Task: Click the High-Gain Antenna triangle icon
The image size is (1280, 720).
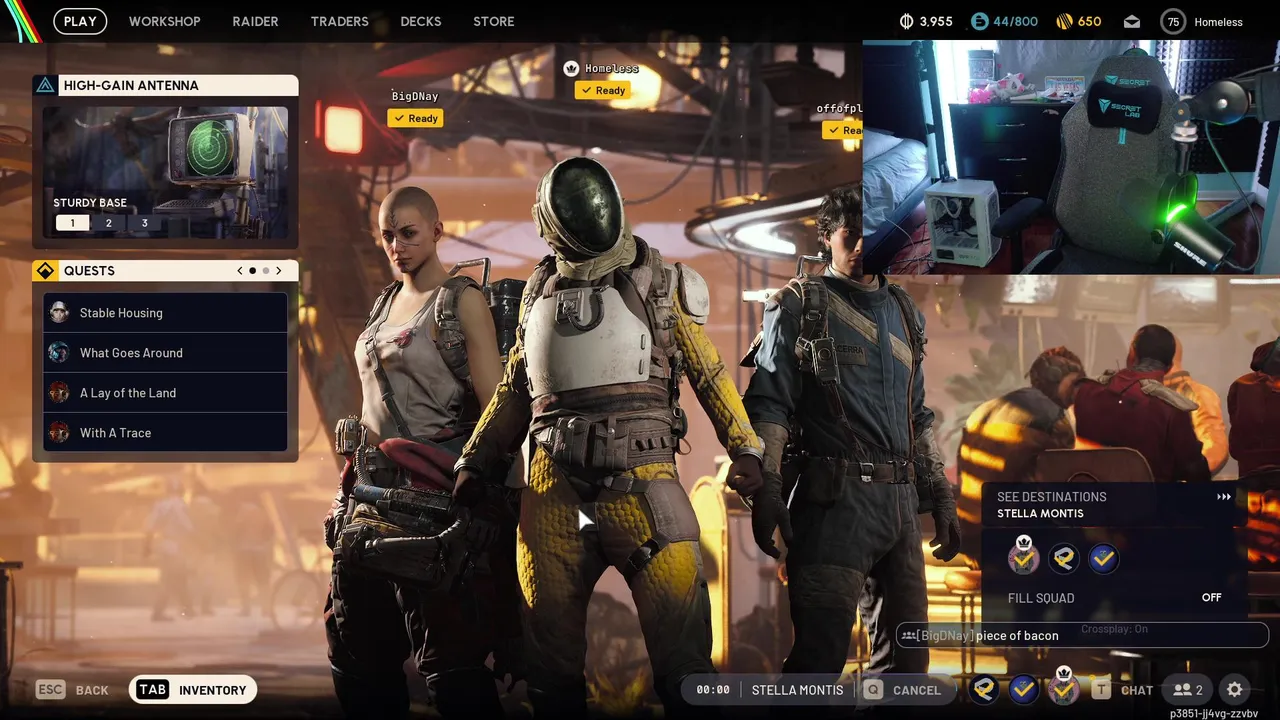Action: (45, 86)
